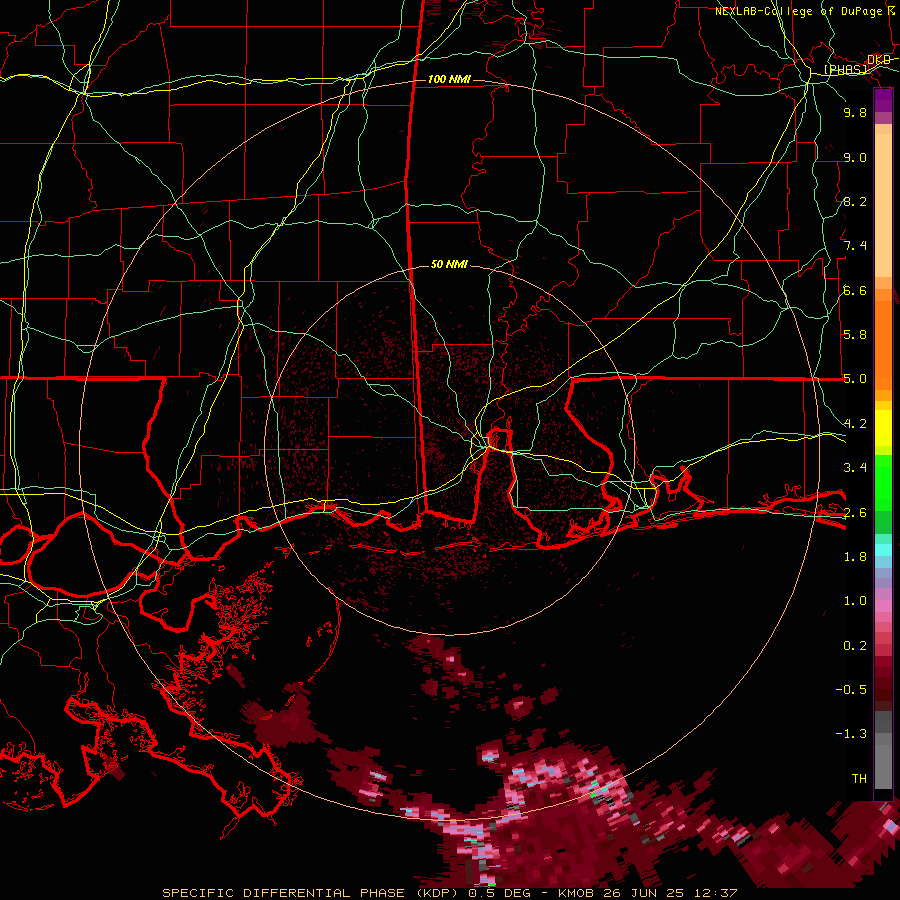
Task: Click the 5.8 scale value
Action: 855,335
